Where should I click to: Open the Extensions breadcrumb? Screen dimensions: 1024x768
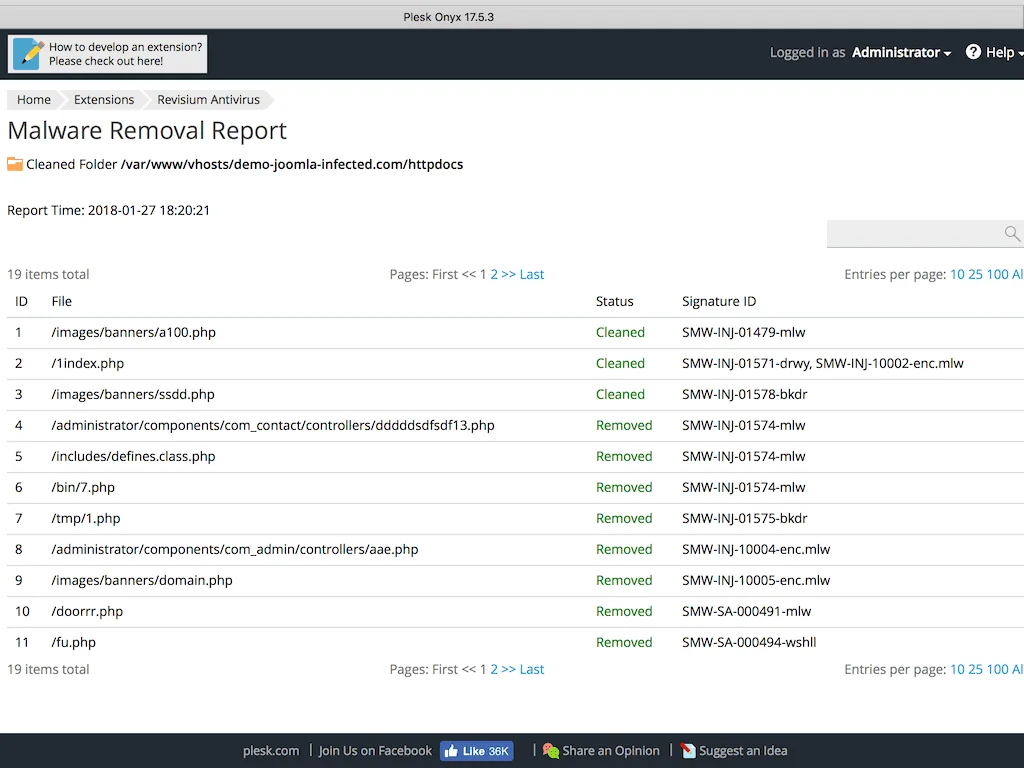pos(104,100)
